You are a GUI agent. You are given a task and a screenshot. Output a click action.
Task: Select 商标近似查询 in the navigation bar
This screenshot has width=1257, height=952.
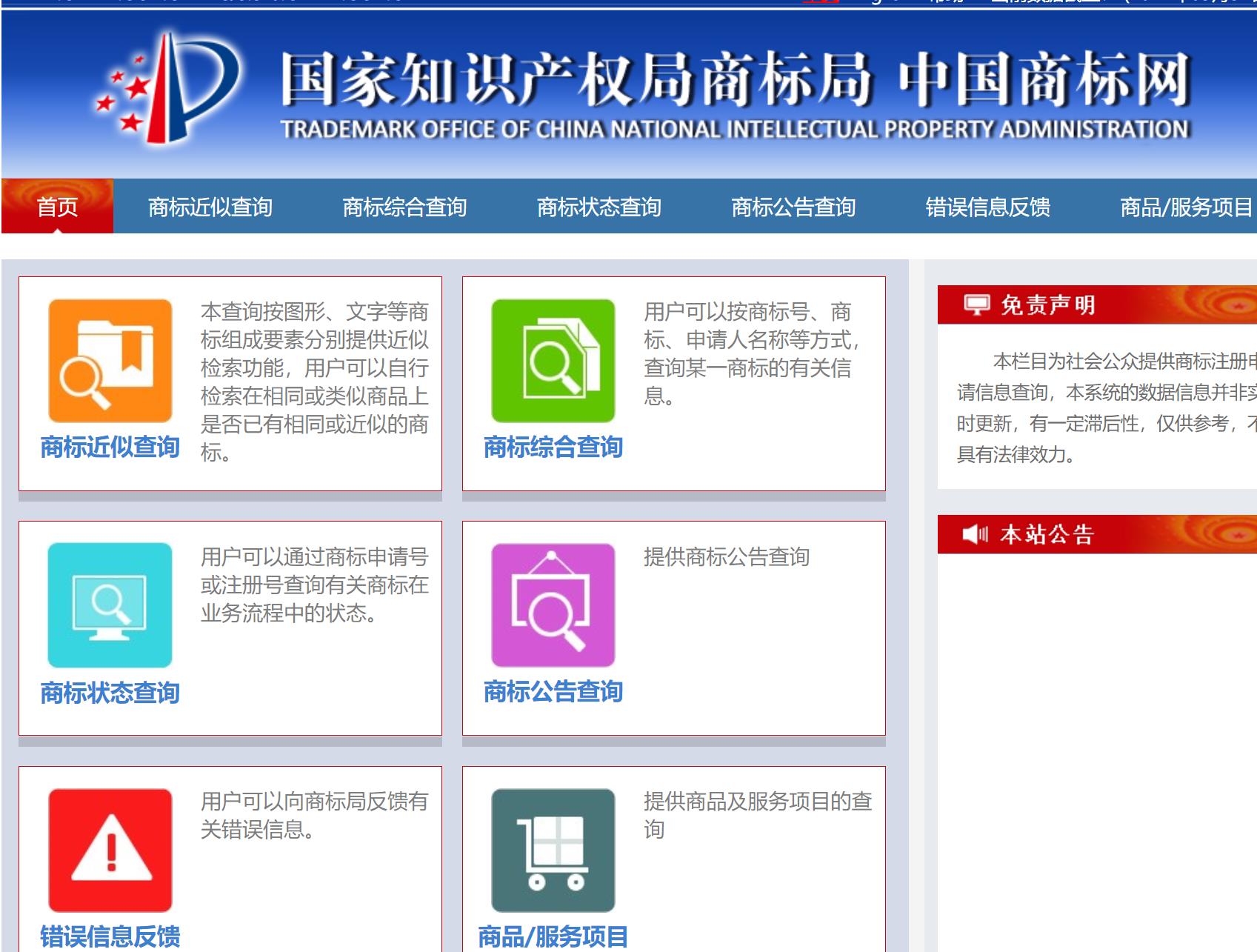point(210,207)
